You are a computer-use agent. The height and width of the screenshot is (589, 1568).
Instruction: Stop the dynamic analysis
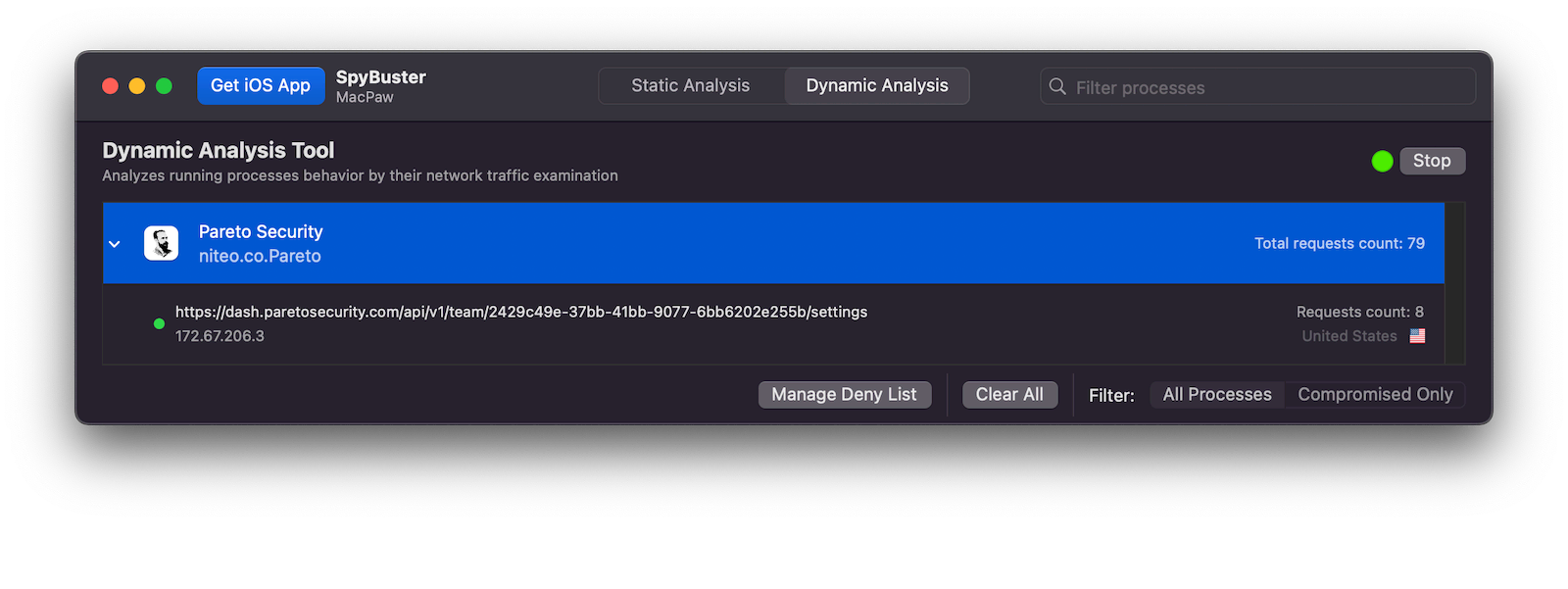[1432, 161]
